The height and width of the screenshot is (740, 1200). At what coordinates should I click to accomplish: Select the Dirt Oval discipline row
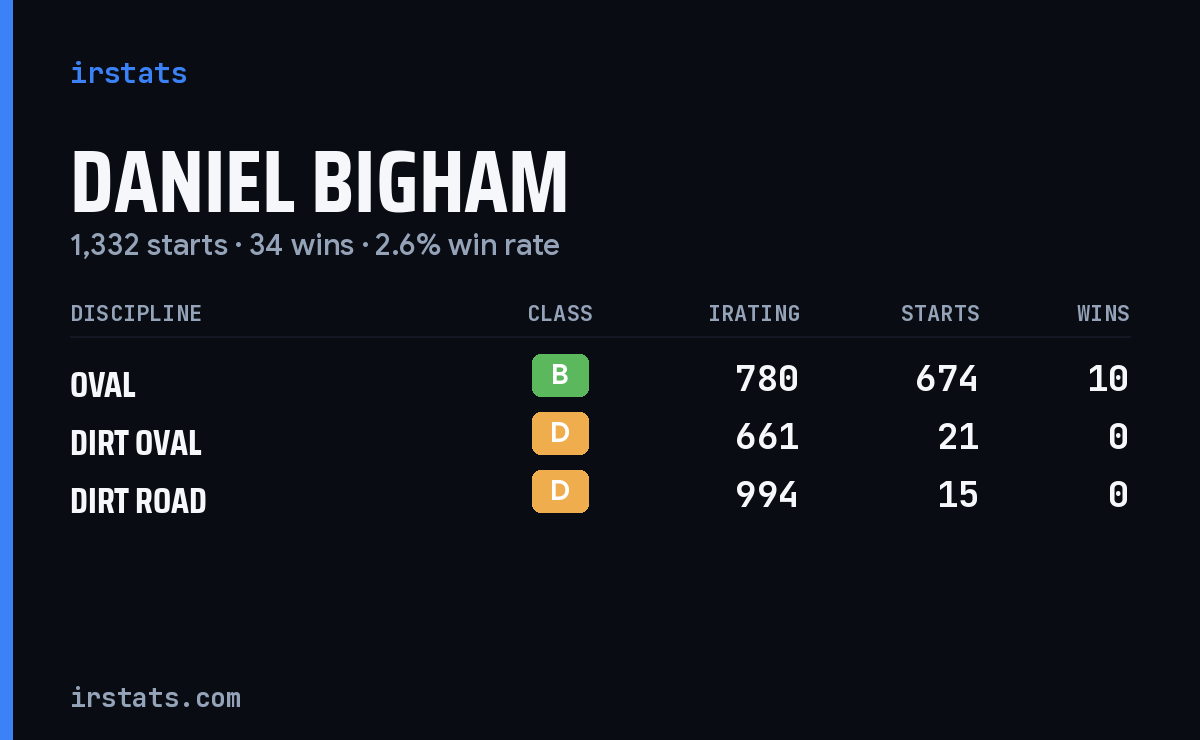pyautogui.click(x=600, y=437)
